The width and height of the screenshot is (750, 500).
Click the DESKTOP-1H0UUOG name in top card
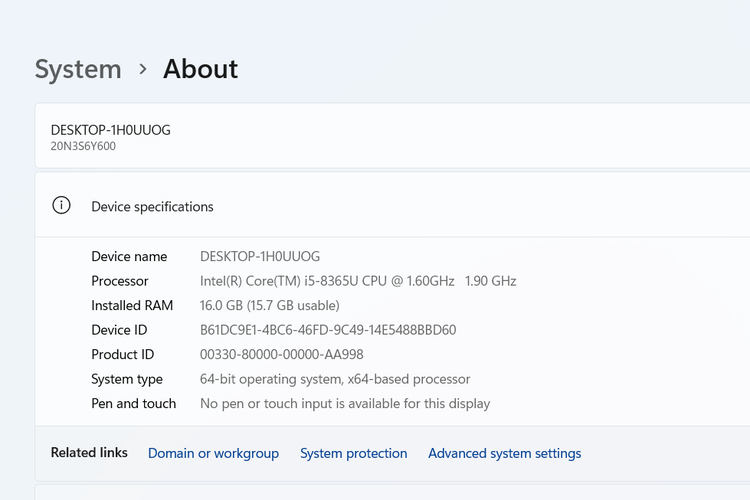110,130
